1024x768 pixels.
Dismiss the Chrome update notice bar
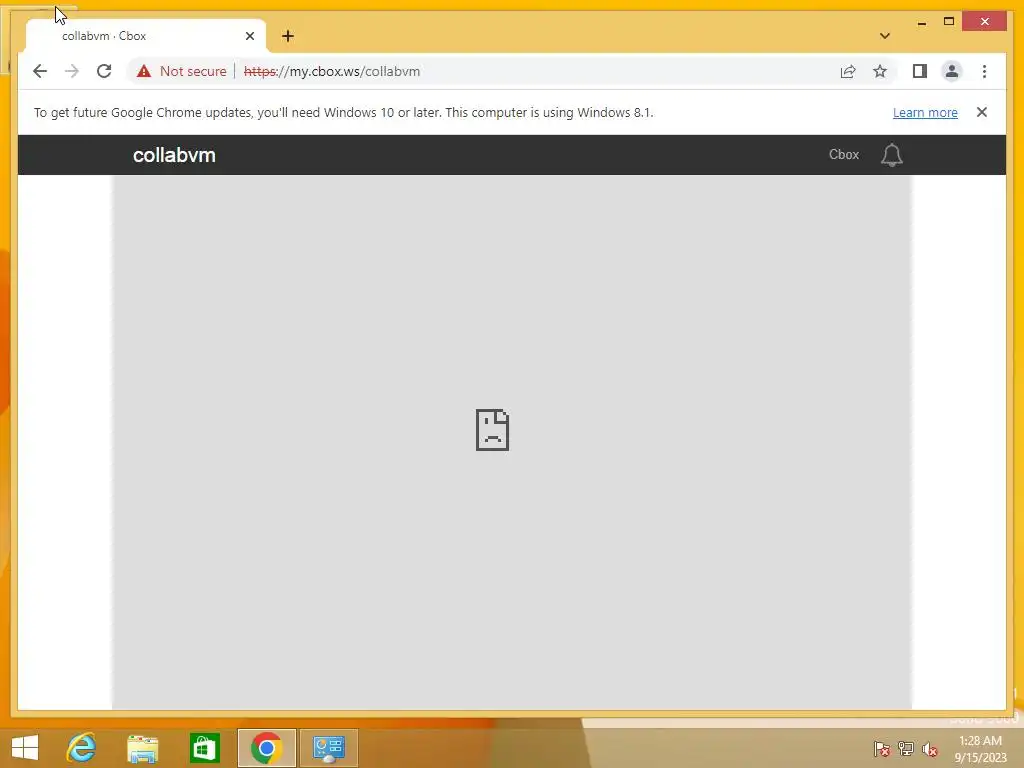[982, 112]
